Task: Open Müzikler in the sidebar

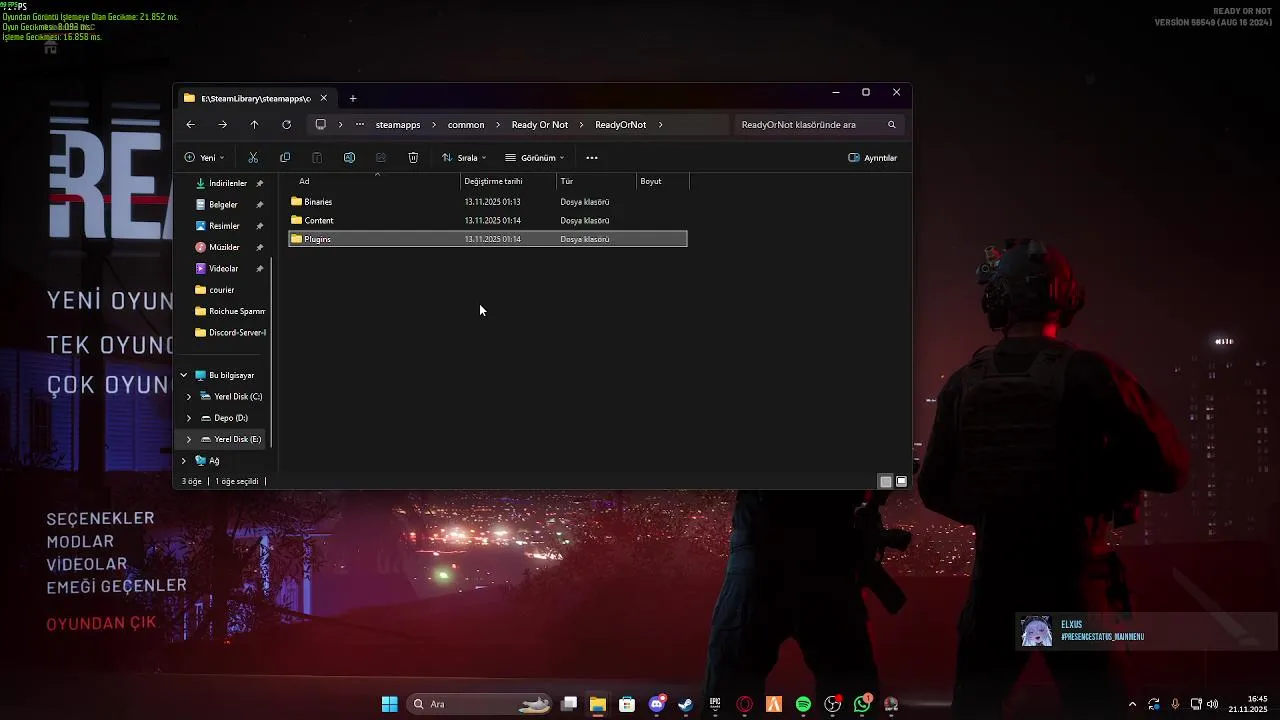Action: click(224, 247)
